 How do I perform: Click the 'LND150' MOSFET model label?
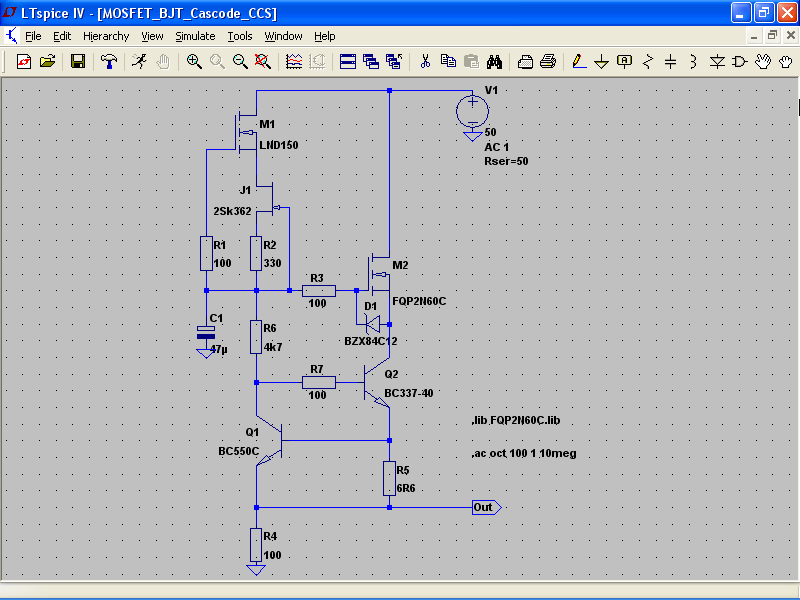[x=279, y=145]
